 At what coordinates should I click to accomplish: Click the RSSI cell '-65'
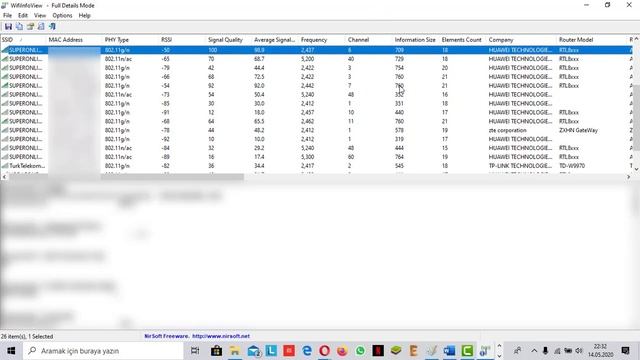[165, 59]
